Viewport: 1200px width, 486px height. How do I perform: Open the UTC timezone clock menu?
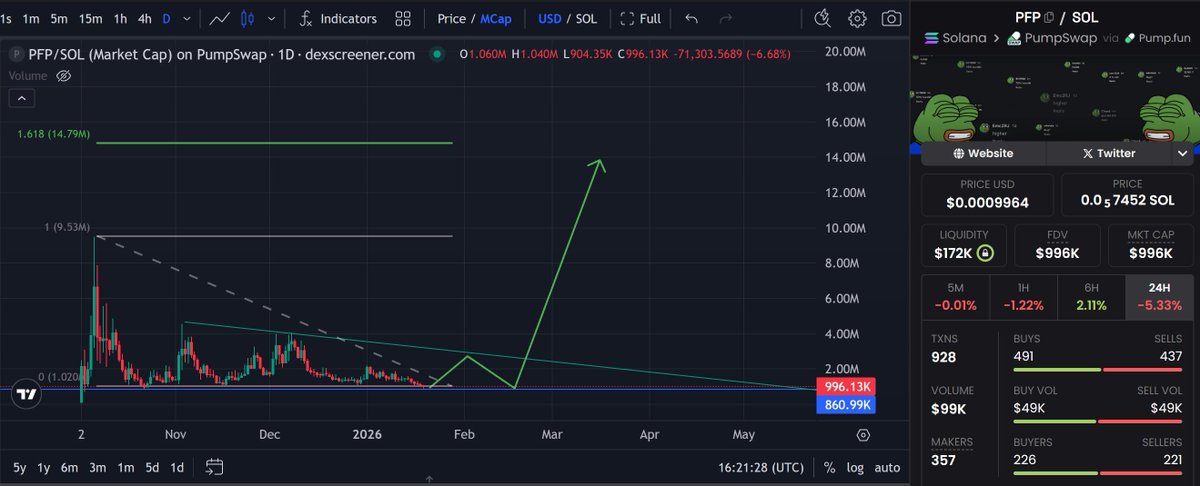(x=760, y=467)
